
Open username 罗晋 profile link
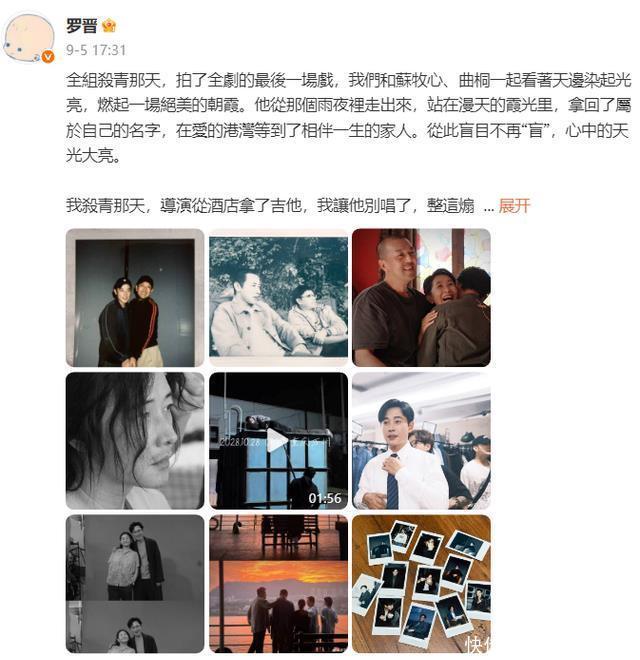click(81, 26)
